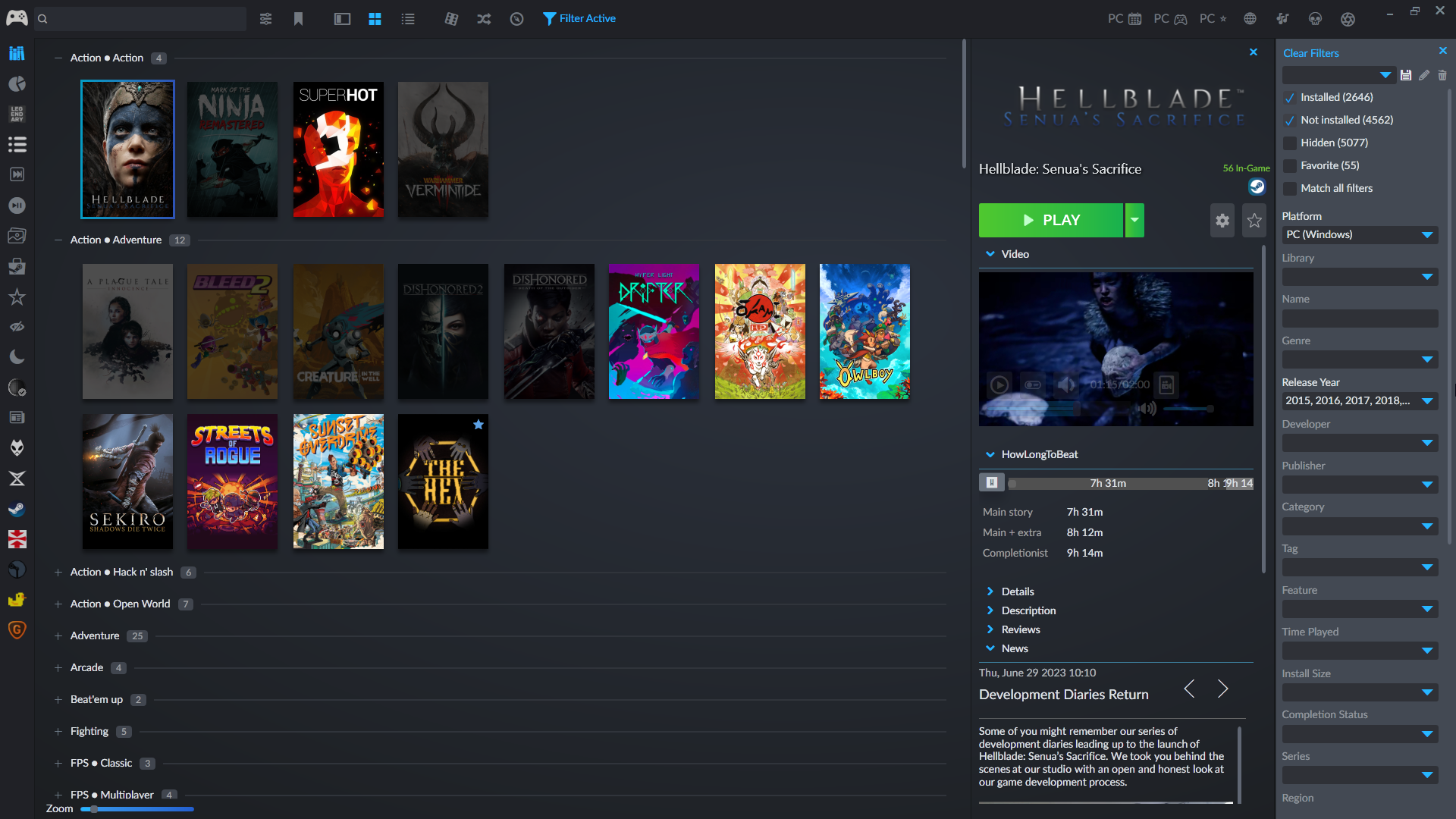1456x819 pixels.
Task: Open Steam library icon in left sidebar
Action: click(17, 509)
